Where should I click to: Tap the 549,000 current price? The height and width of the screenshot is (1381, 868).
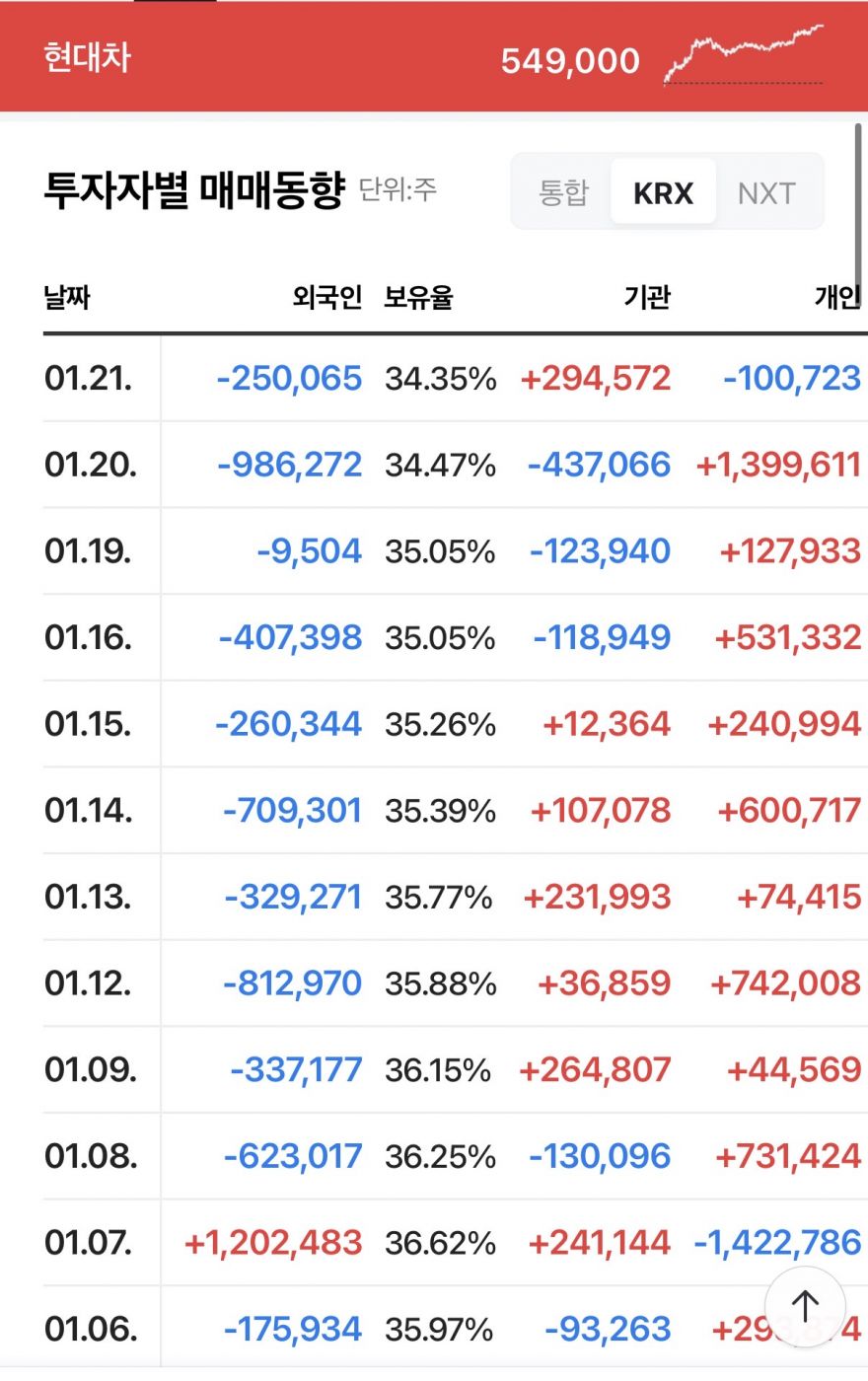[x=570, y=61]
